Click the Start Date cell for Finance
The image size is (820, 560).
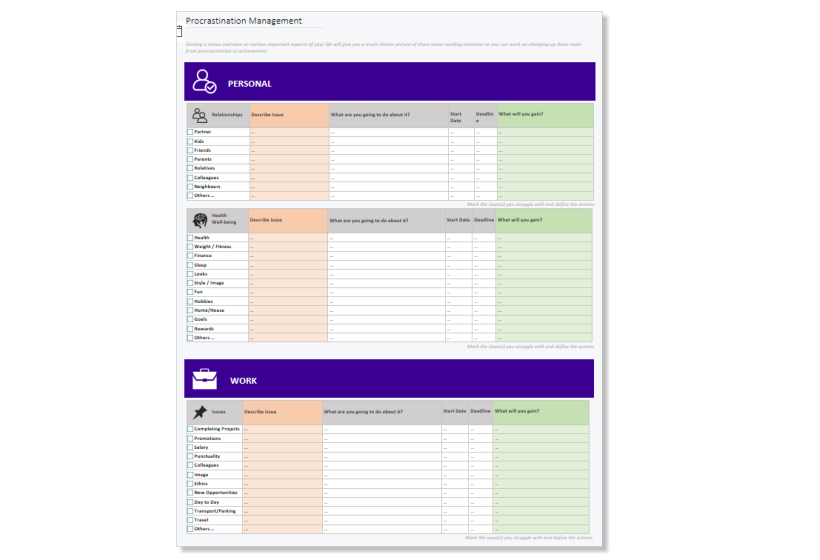[459, 256]
